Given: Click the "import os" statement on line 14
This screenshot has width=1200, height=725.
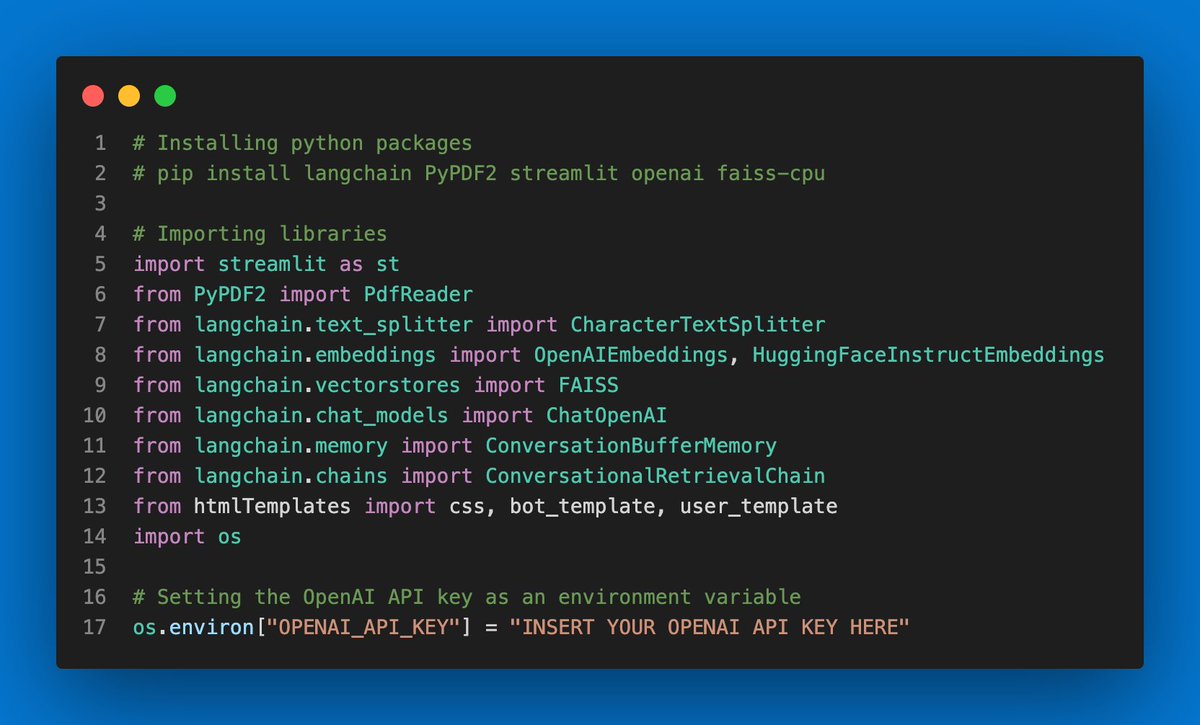Looking at the screenshot, I should pyautogui.click(x=187, y=536).
